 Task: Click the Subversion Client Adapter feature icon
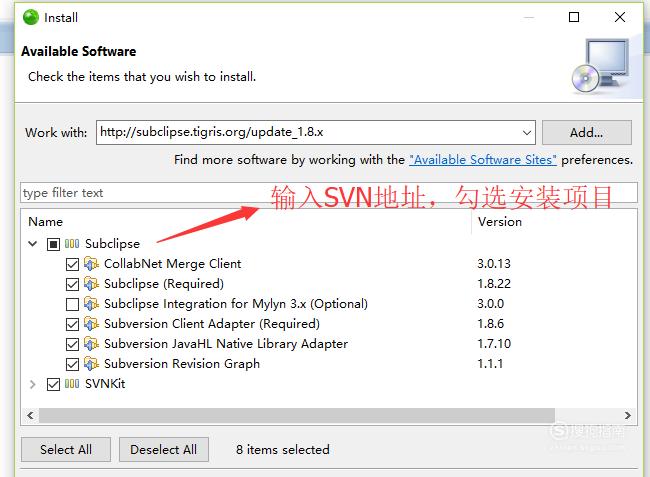[91, 324]
